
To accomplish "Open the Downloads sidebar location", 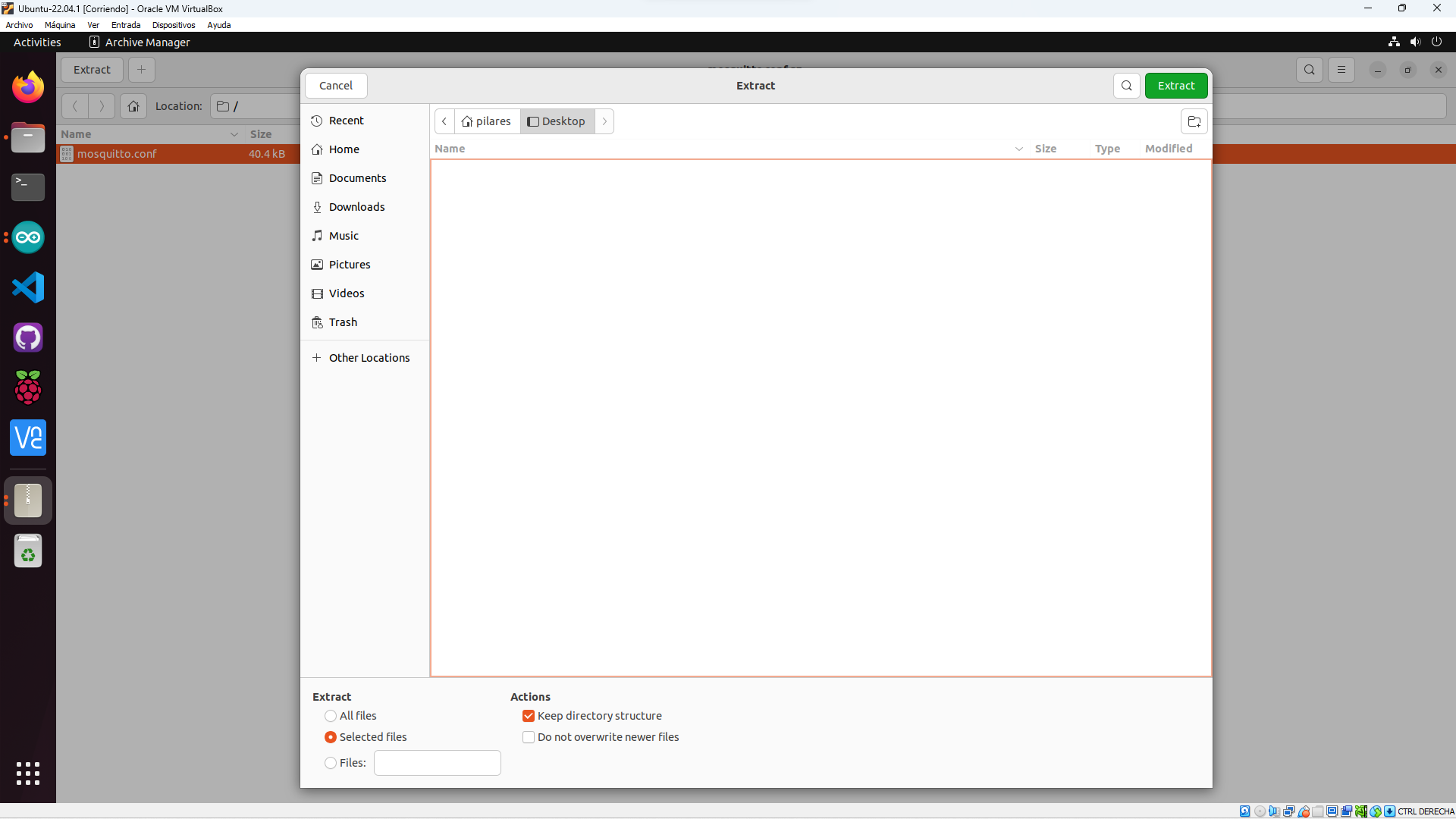I will point(356,207).
